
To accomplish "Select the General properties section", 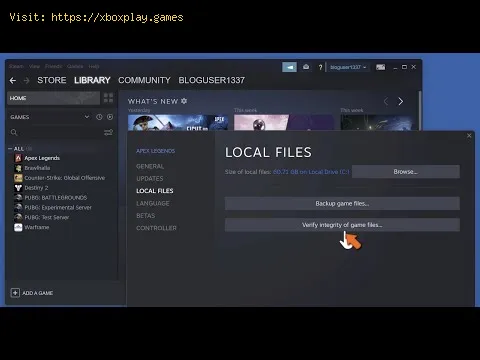I will pyautogui.click(x=150, y=166).
